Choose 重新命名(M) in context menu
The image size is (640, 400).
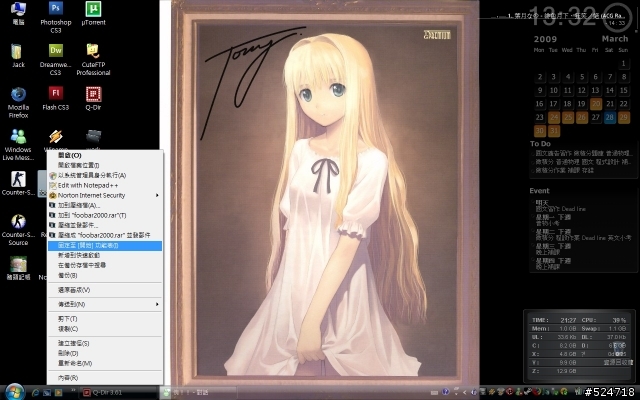(105, 363)
